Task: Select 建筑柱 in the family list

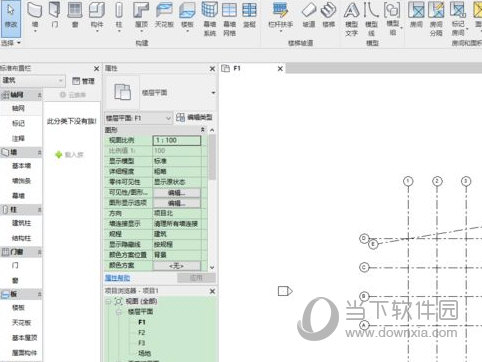Action: tap(22, 223)
